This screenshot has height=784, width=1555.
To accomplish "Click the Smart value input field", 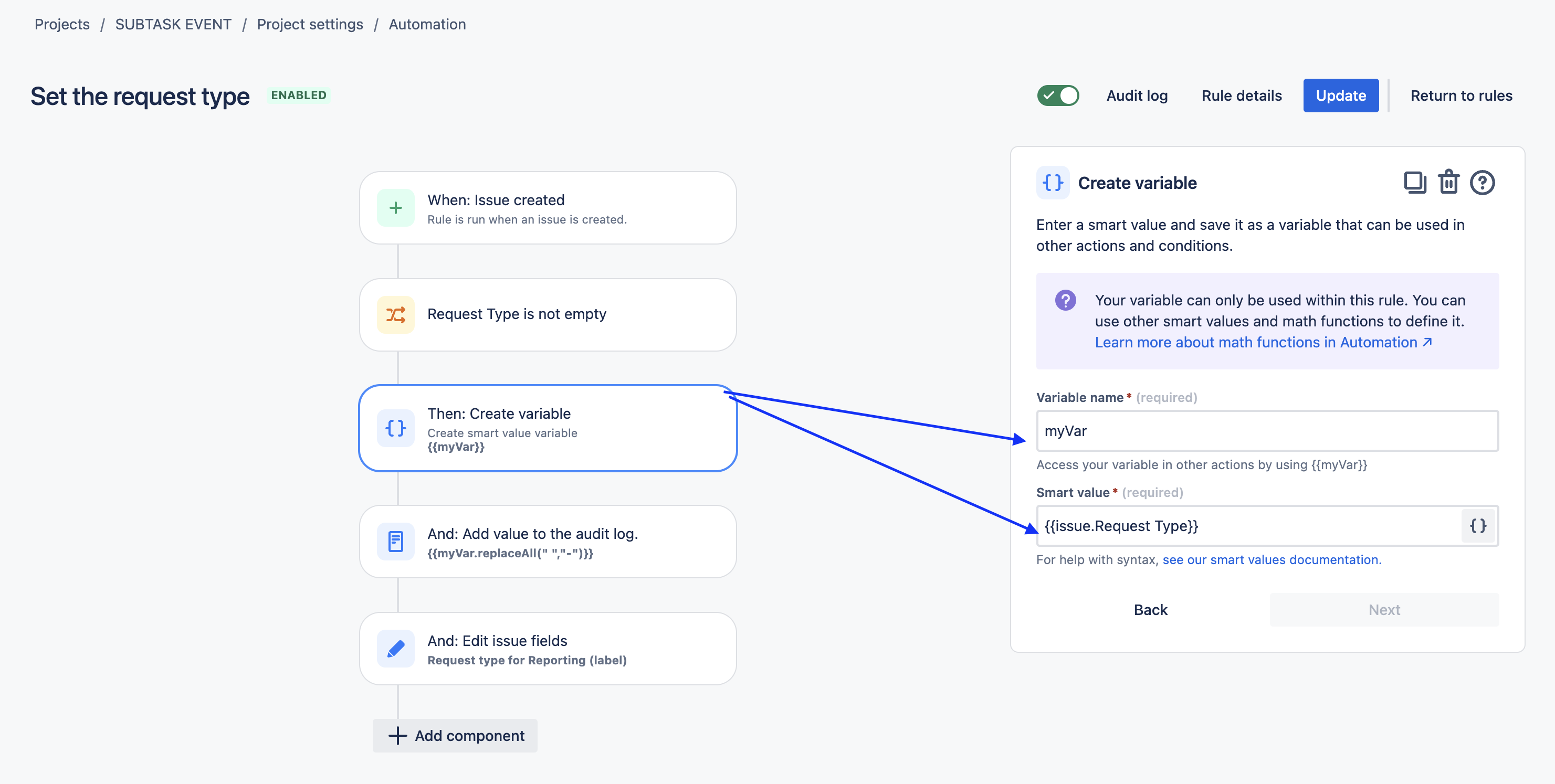I will coord(1249,526).
